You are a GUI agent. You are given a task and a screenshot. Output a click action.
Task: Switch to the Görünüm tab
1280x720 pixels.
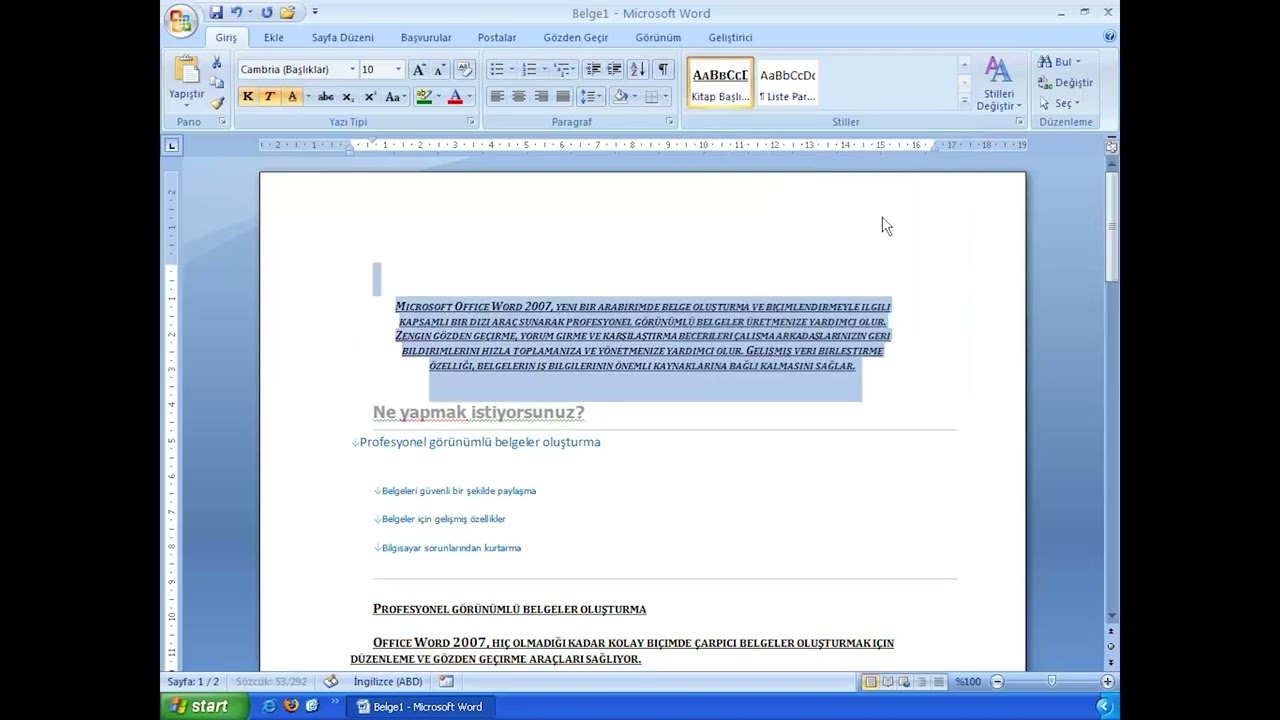658,37
